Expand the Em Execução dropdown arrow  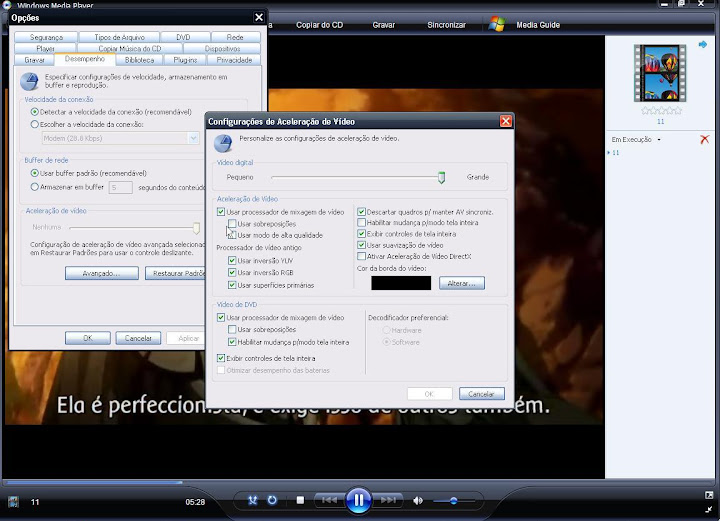tap(659, 140)
